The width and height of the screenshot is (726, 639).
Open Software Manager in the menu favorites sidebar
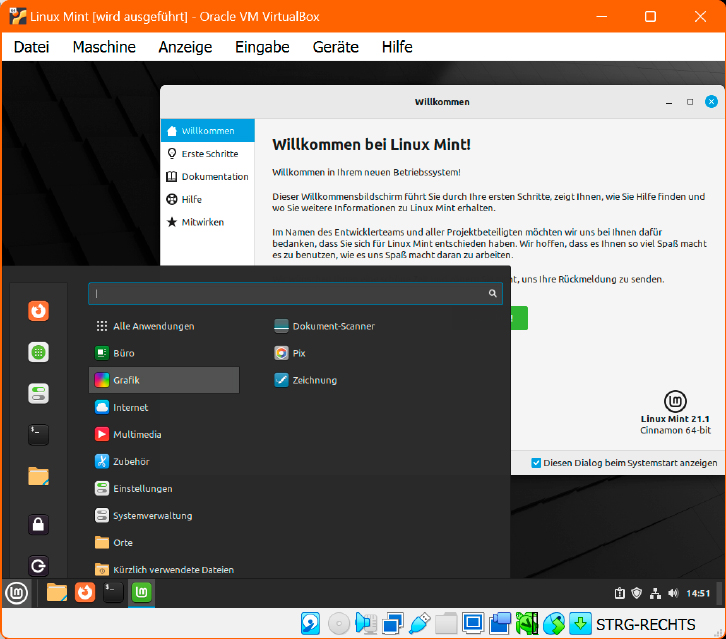click(38, 352)
